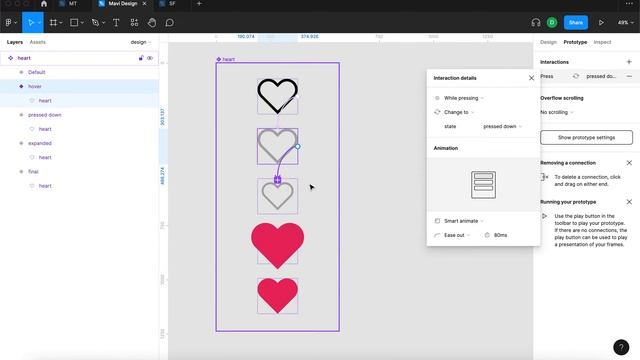
Task: Click the purple connection endpoint on pressed heart
Action: click(x=278, y=179)
